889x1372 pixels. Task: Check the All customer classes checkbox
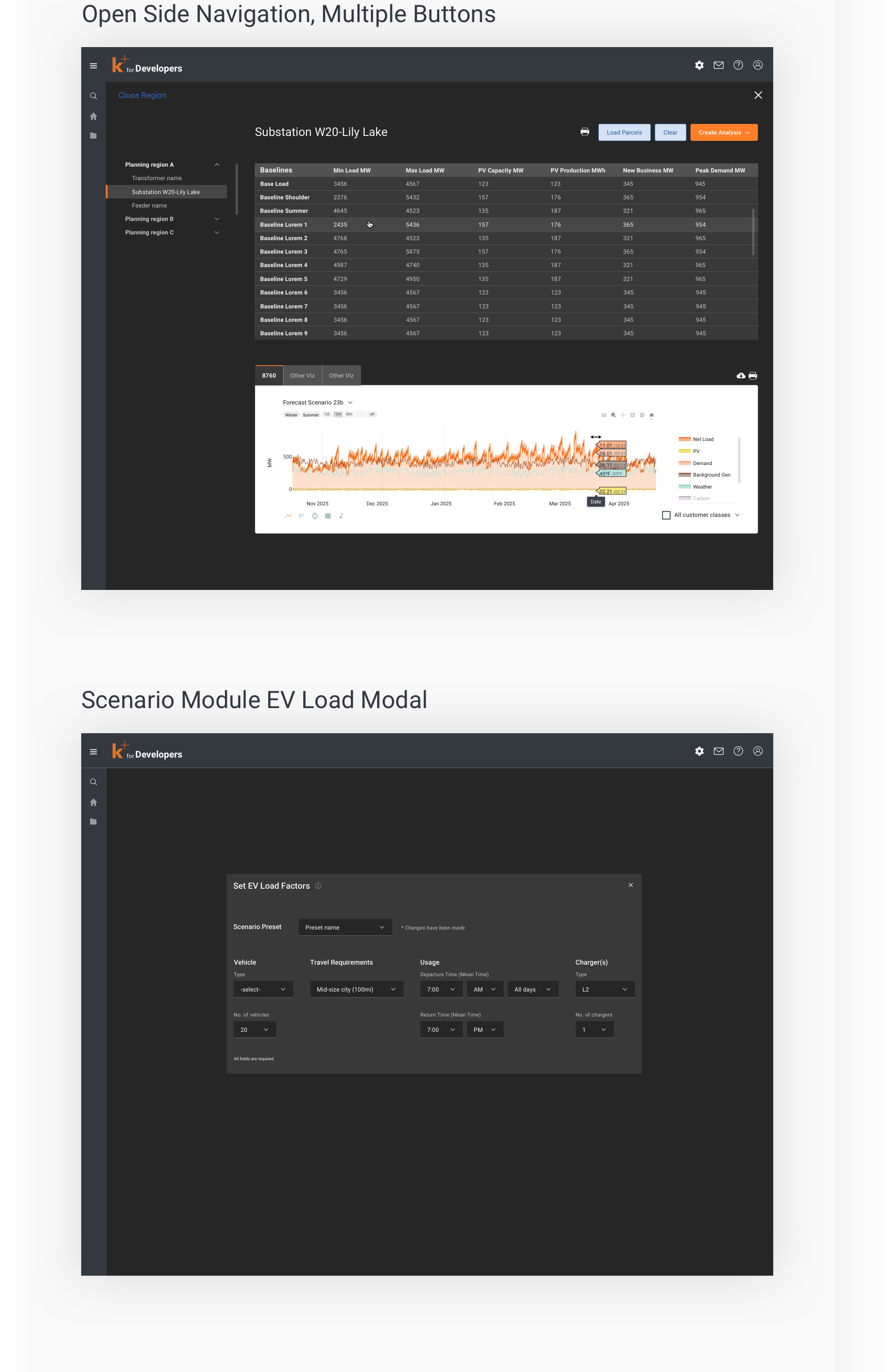point(666,515)
